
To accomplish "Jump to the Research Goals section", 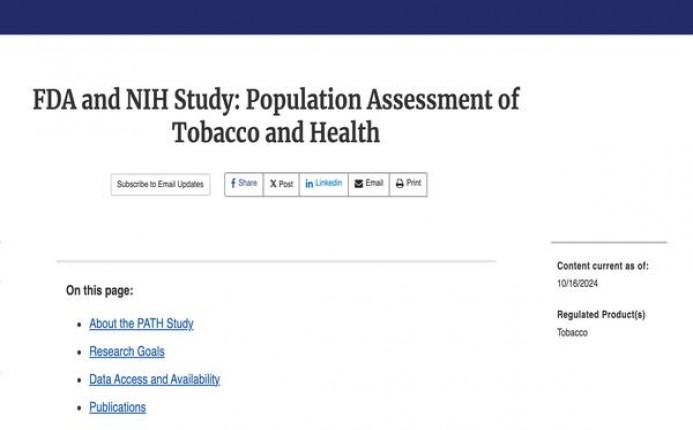I will coord(127,352).
